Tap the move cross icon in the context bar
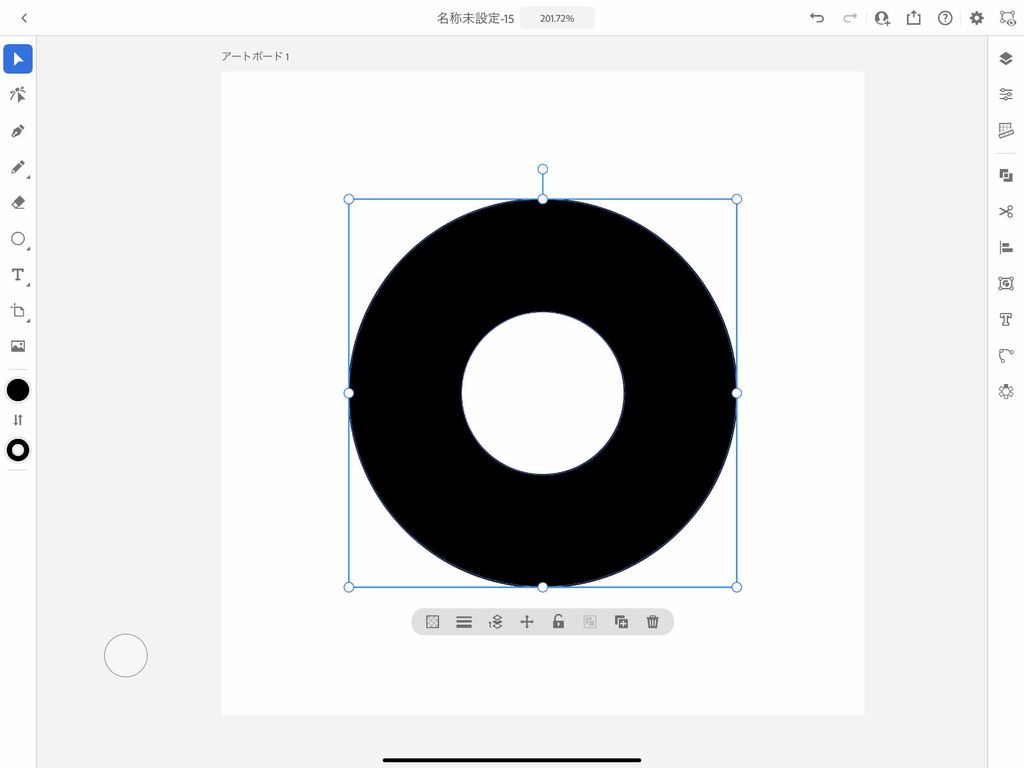Screen dimensions: 1024x768 coord(526,622)
